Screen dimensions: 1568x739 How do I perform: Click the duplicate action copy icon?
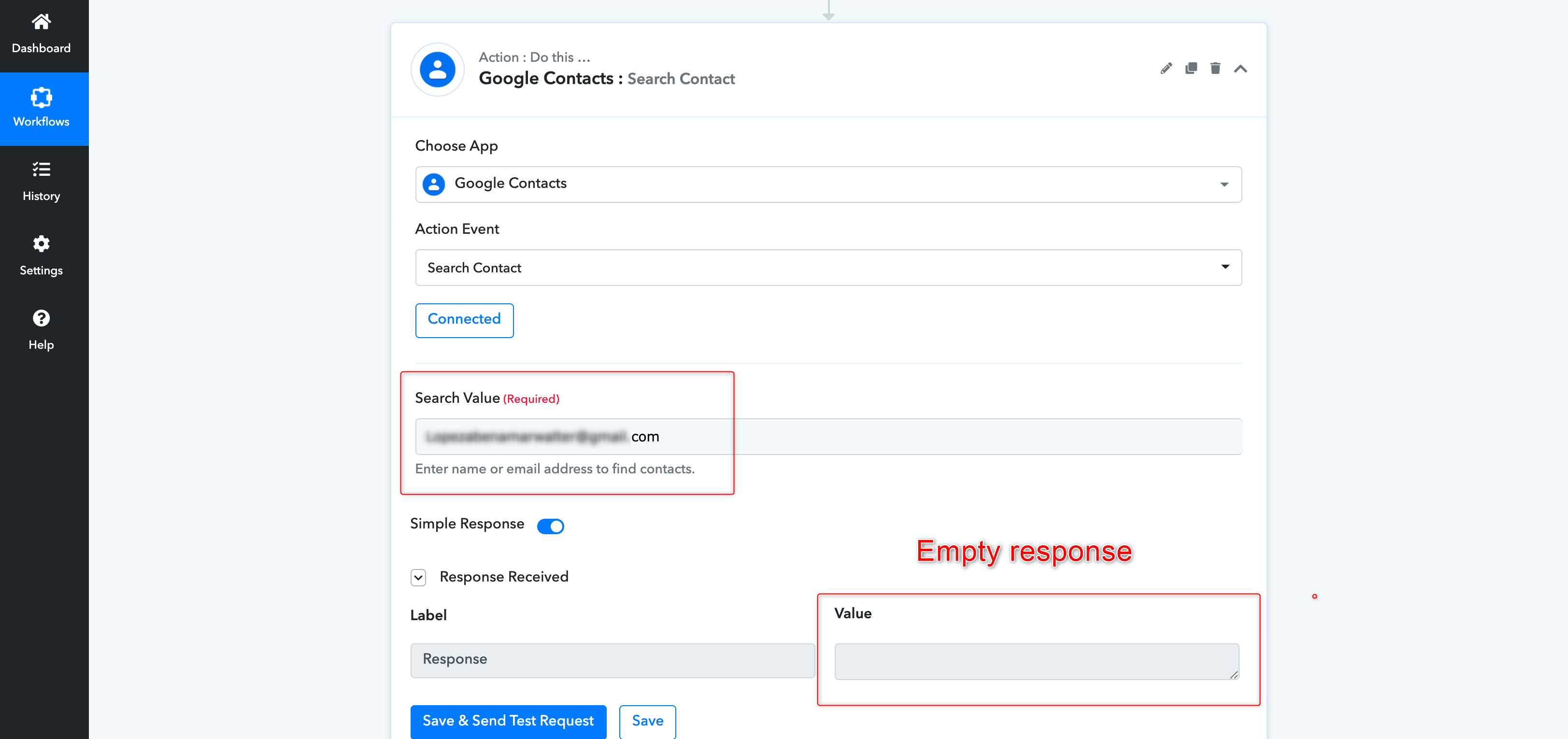[1191, 68]
